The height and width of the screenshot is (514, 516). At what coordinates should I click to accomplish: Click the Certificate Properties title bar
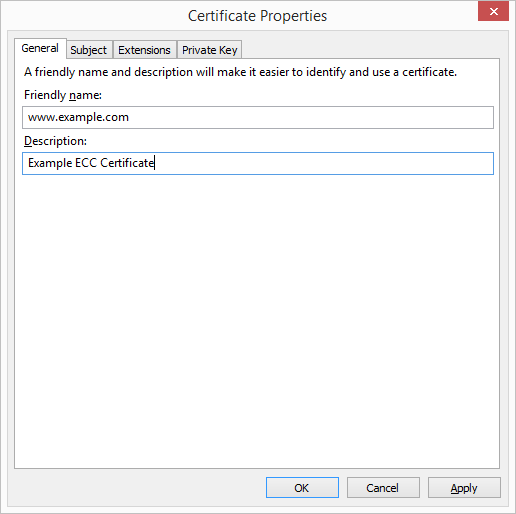pyautogui.click(x=257, y=16)
